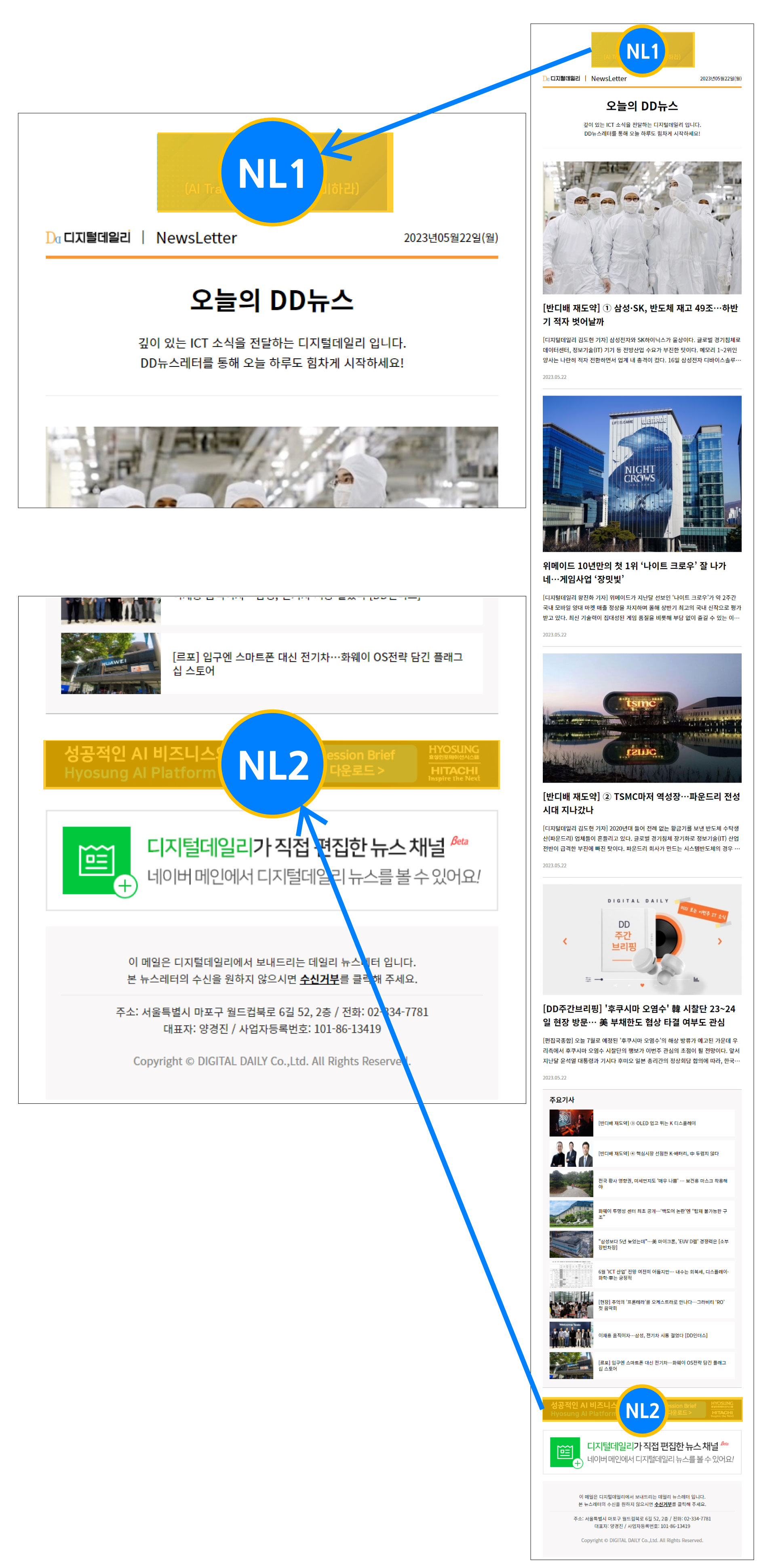The image size is (776, 1568).
Task: Click the Huawei storefront thumbnail in the enlarged panel
Action: (110, 663)
